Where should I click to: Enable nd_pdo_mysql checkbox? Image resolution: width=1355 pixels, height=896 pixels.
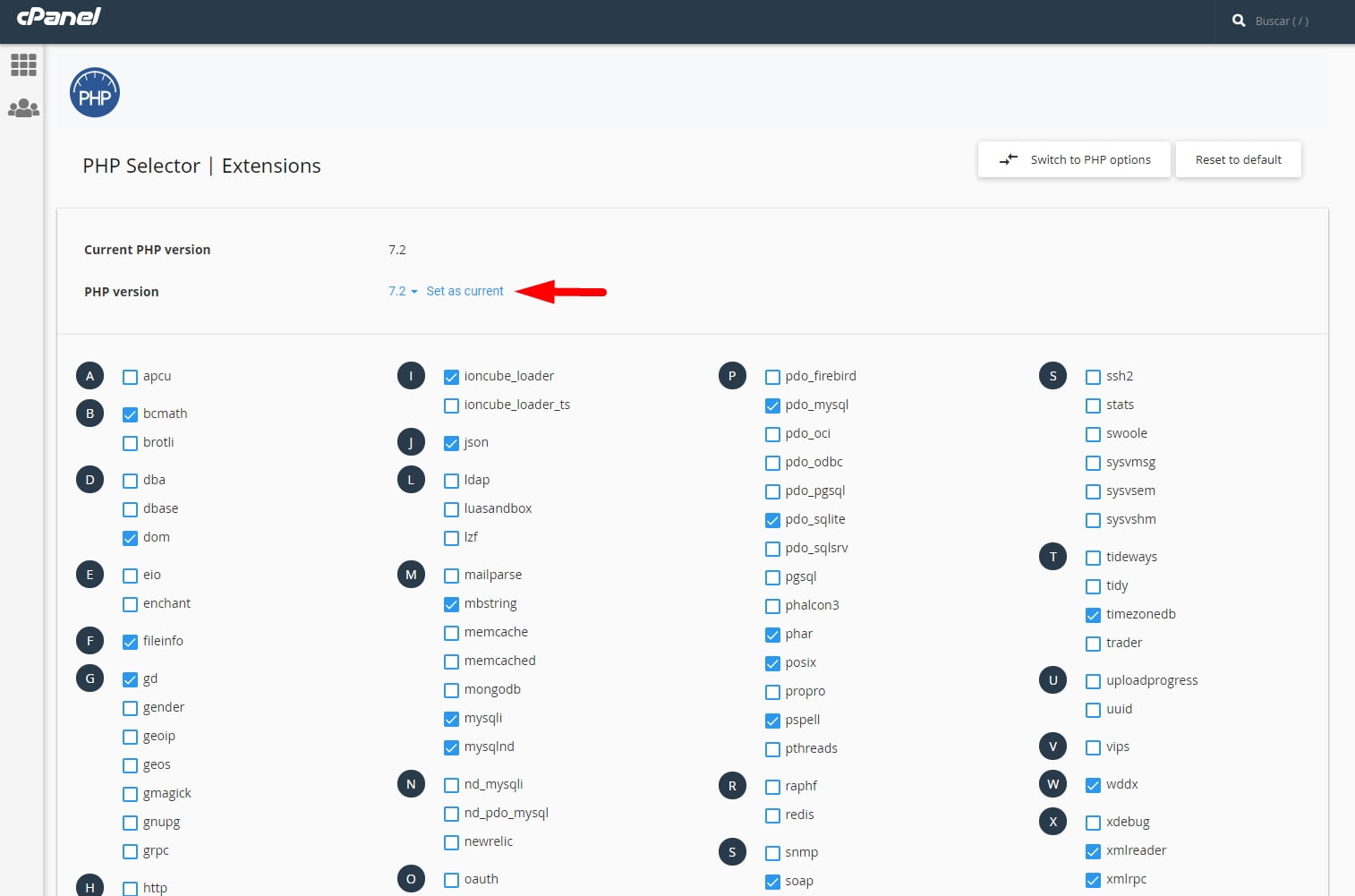point(451,814)
